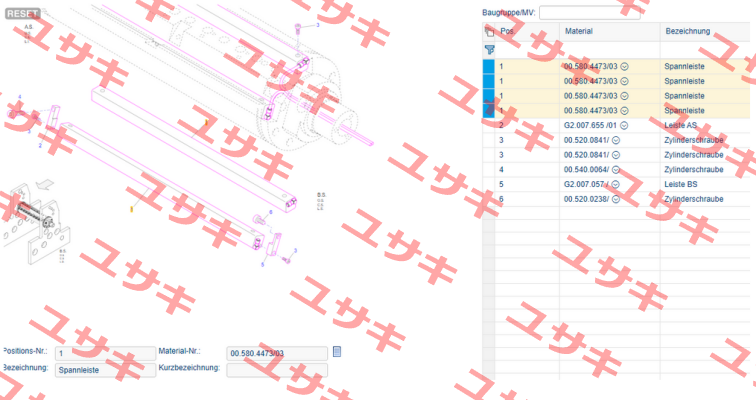Image resolution: width=756 pixels, height=400 pixels.
Task: Select the Pos. 2 cell of Leiste AS
Action: coord(527,125)
